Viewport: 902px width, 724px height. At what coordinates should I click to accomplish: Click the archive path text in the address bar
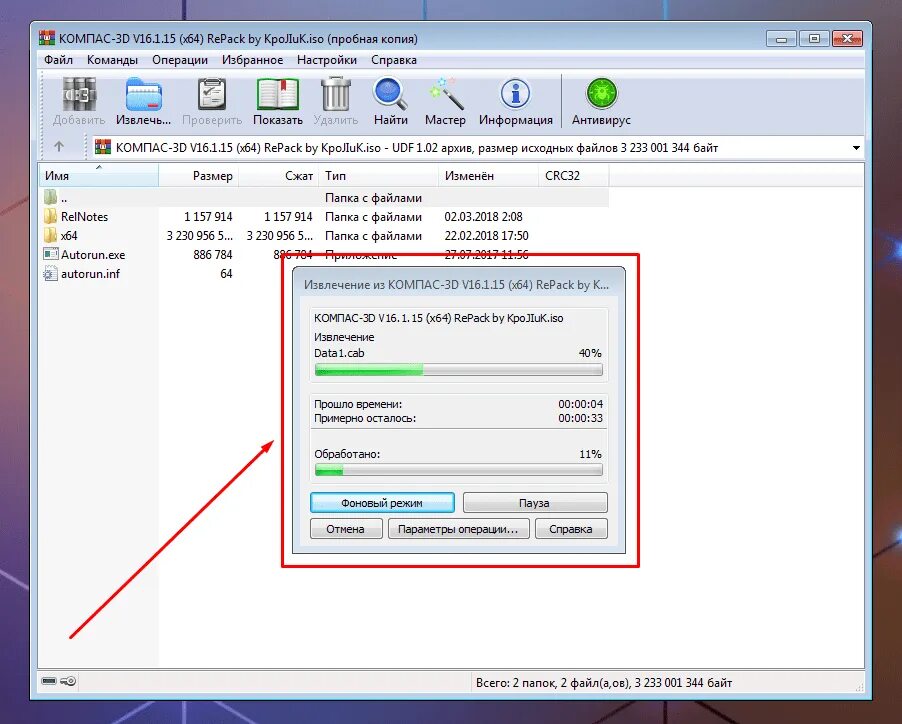[x=417, y=148]
